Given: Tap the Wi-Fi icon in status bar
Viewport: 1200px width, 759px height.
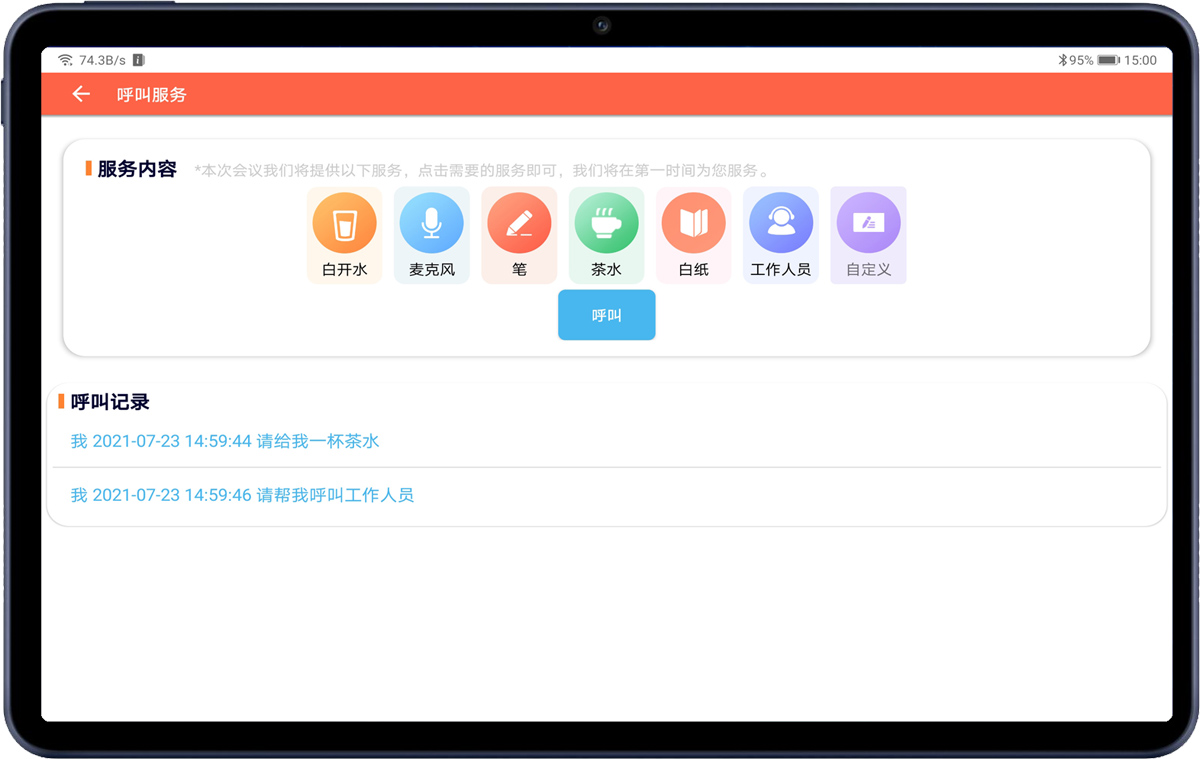Looking at the screenshot, I should (65, 60).
